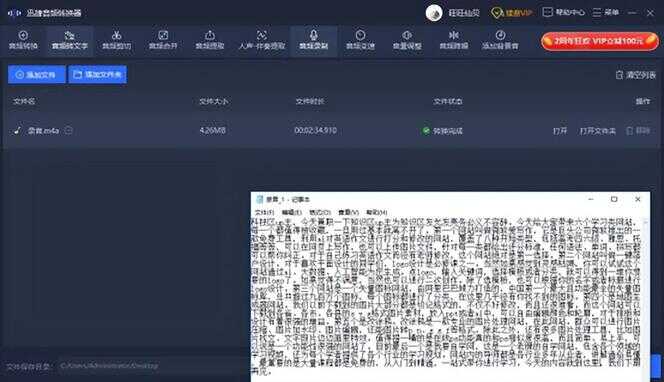Open Notepad's 编辑(E) menu
This screenshot has height=382, width=664.
tap(291, 212)
